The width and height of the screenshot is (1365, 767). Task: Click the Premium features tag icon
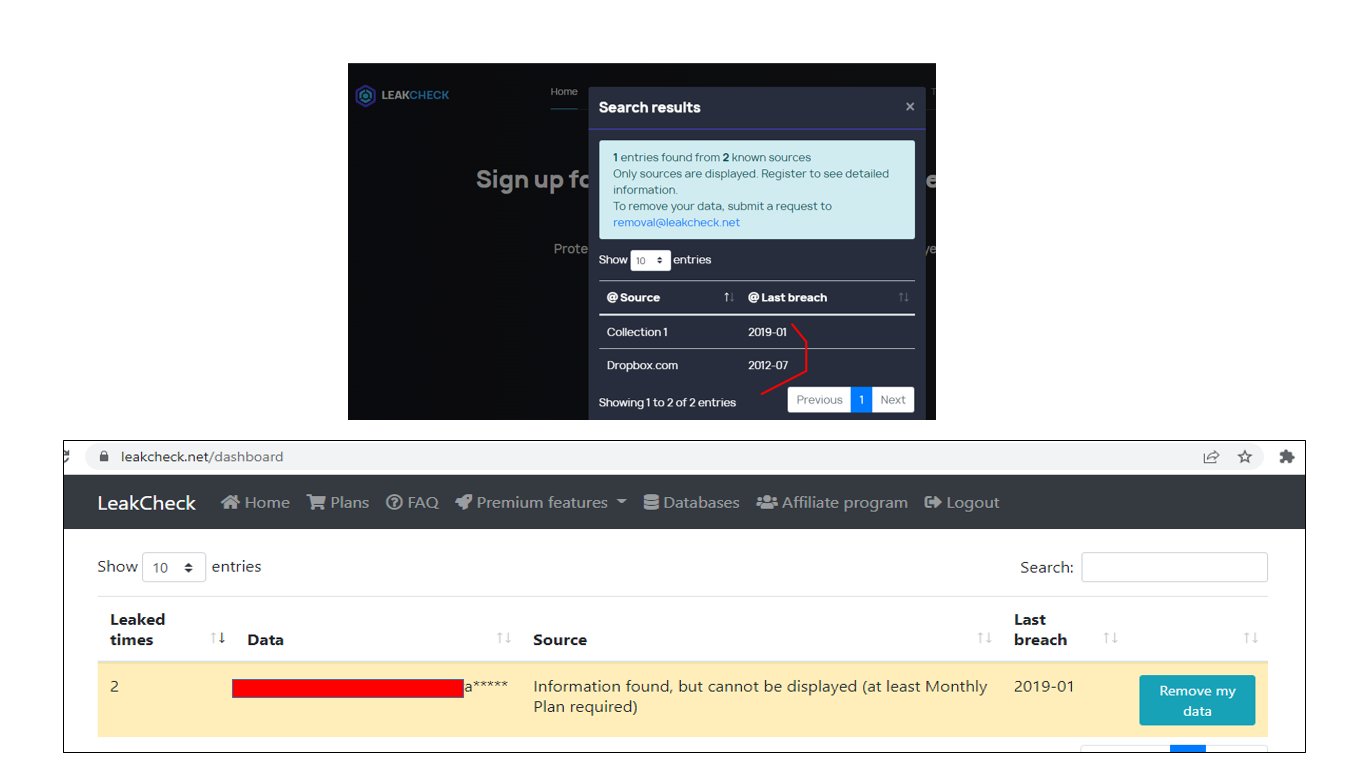click(464, 502)
